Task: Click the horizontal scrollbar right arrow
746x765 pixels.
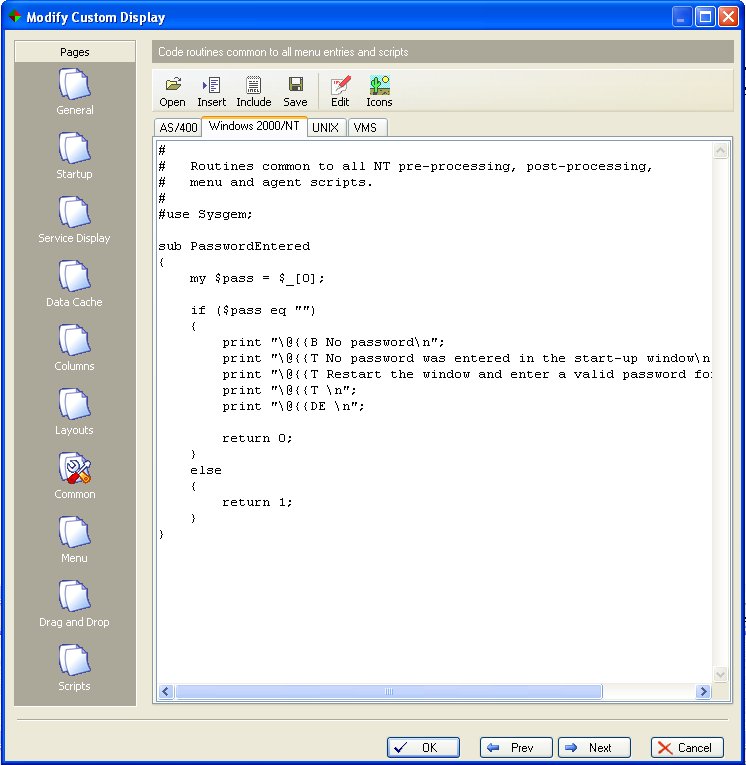Action: (704, 692)
